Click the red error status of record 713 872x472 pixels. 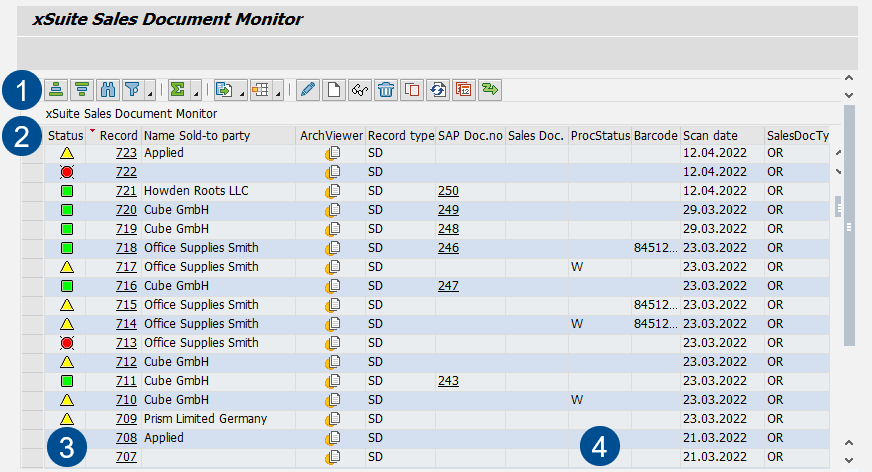[x=67, y=343]
